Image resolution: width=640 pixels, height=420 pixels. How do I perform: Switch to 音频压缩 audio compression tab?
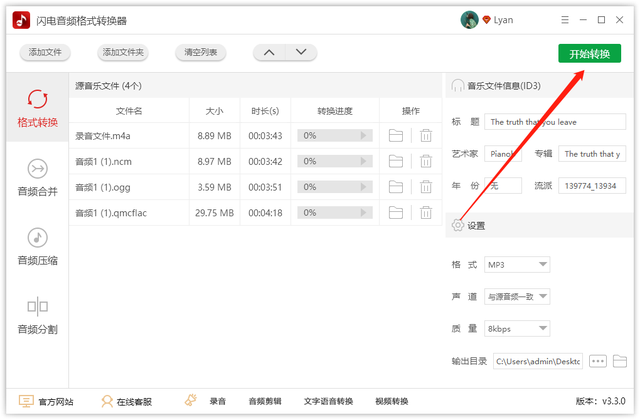(x=37, y=247)
